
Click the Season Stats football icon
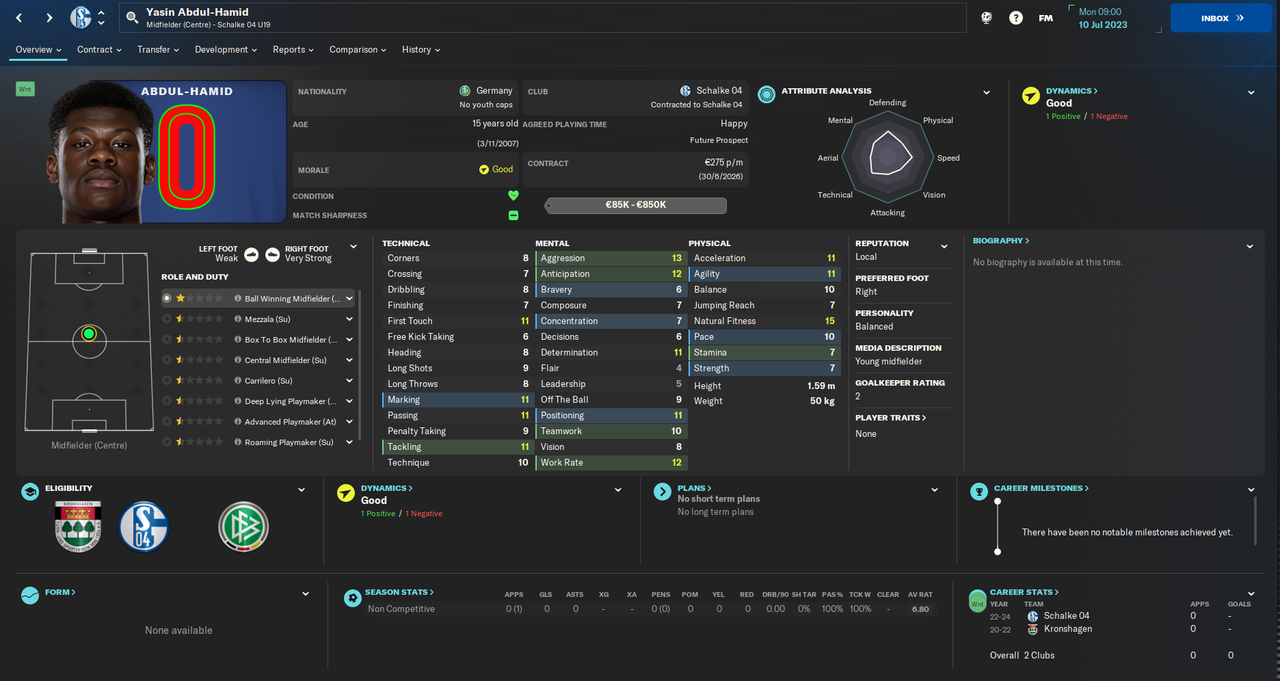[x=352, y=597]
